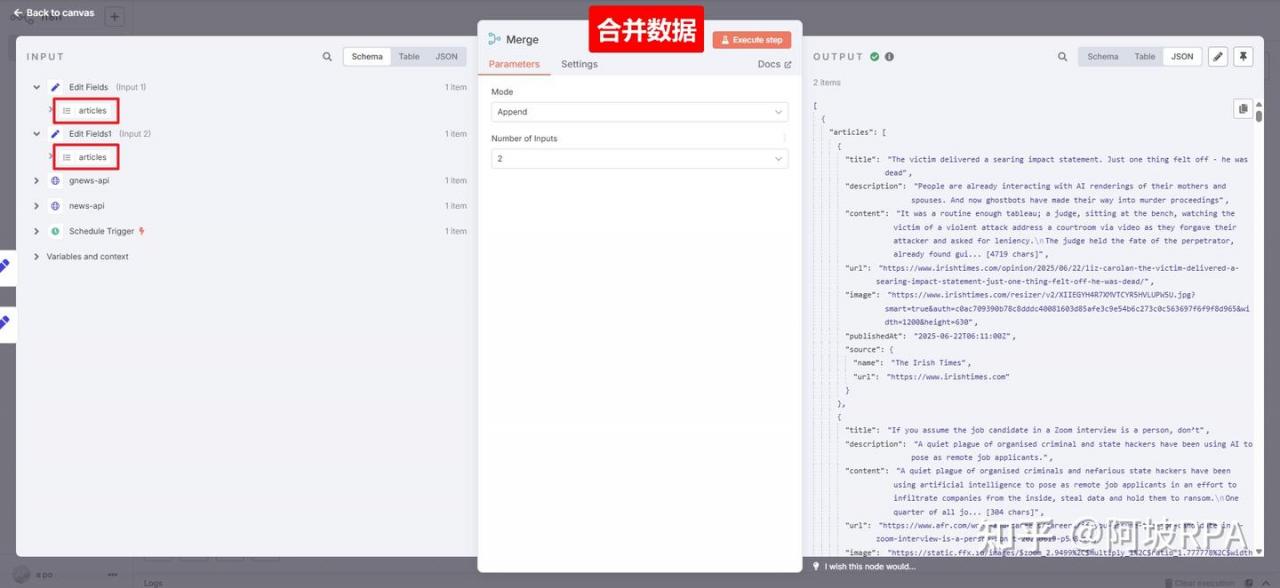Open the Mode dropdown showing Append
The height and width of the screenshot is (588, 1280).
(640, 112)
